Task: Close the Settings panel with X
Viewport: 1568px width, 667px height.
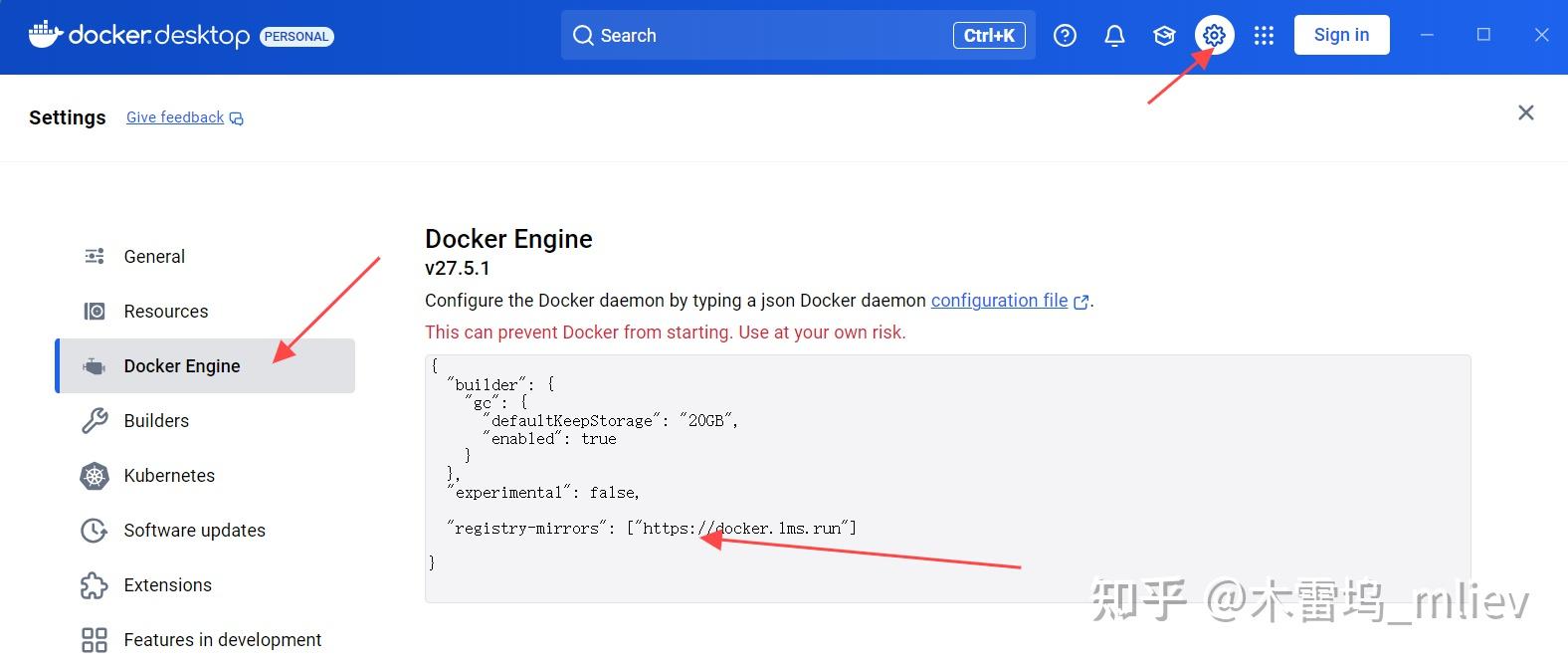Action: click(1526, 112)
